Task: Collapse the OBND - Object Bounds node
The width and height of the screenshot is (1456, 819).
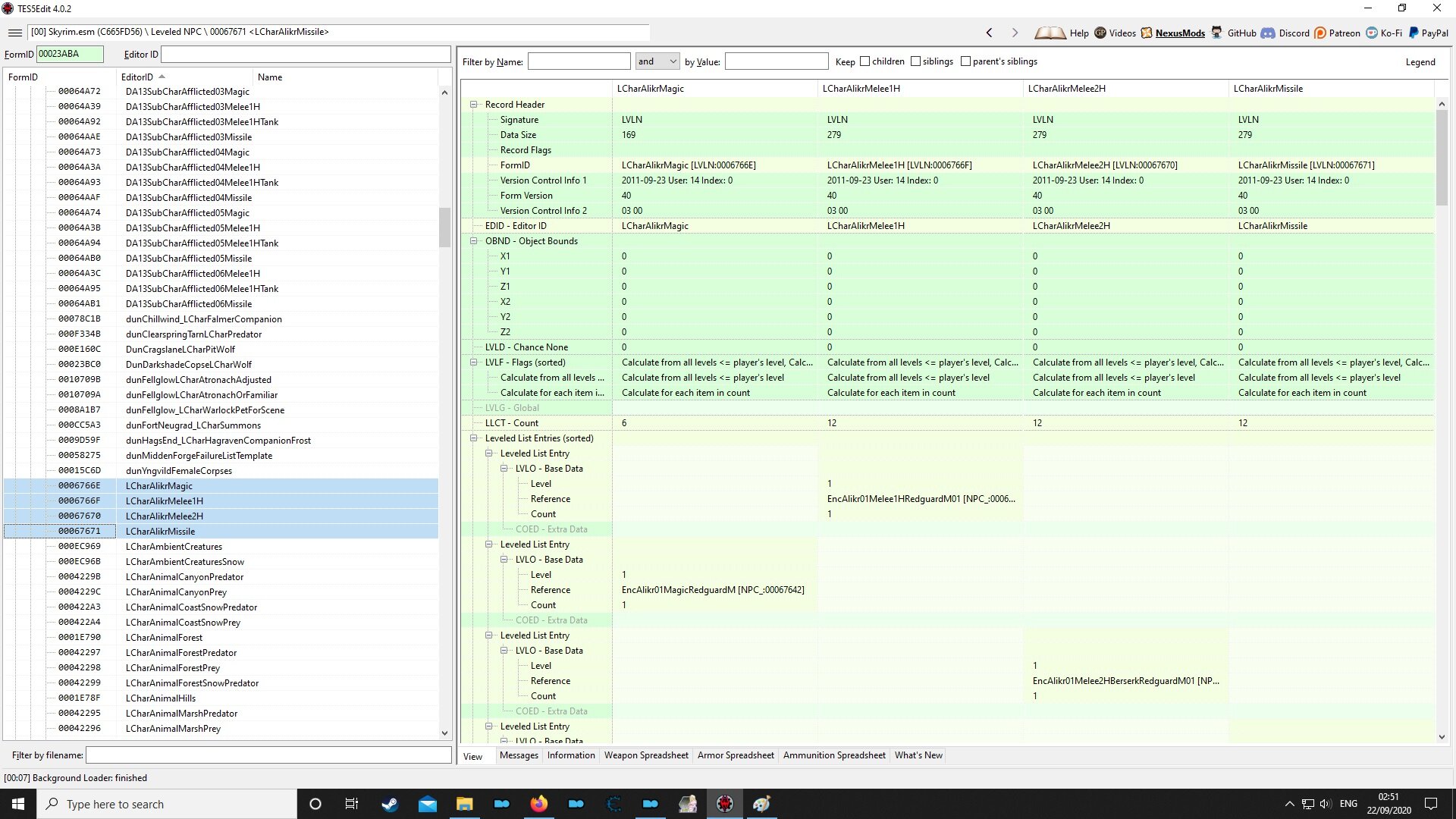Action: pos(474,241)
